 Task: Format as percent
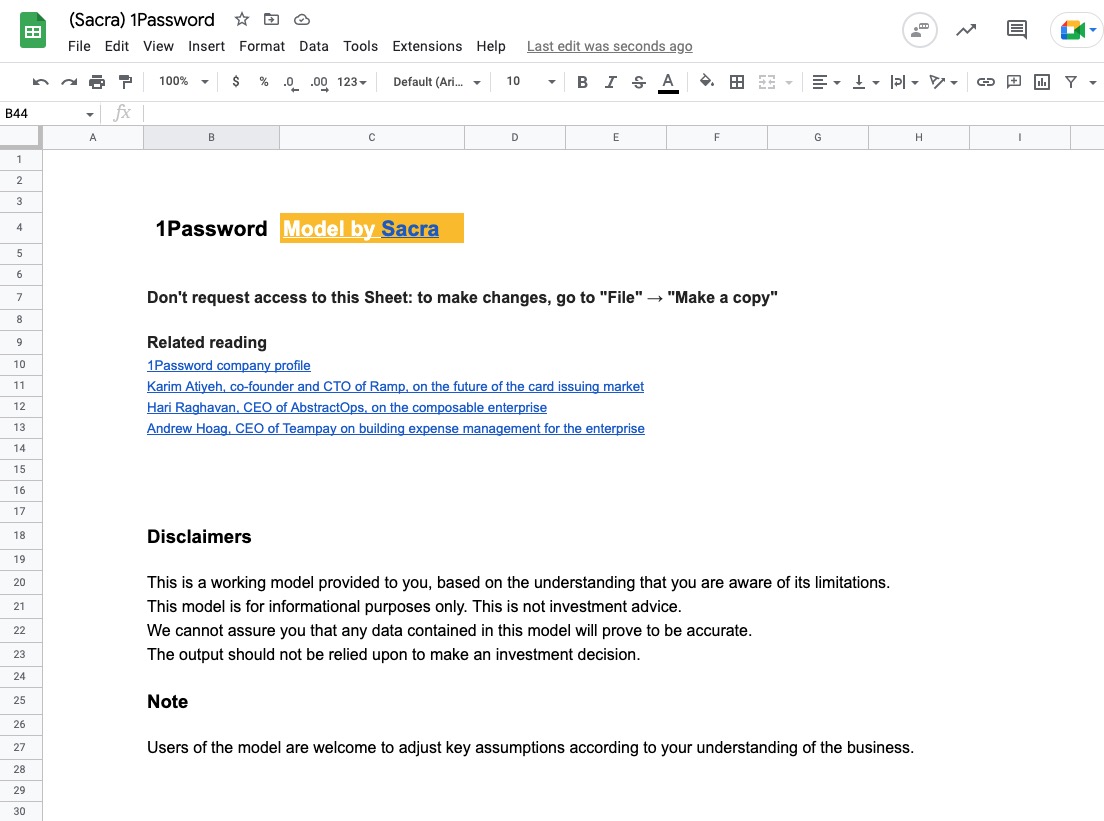tap(263, 82)
